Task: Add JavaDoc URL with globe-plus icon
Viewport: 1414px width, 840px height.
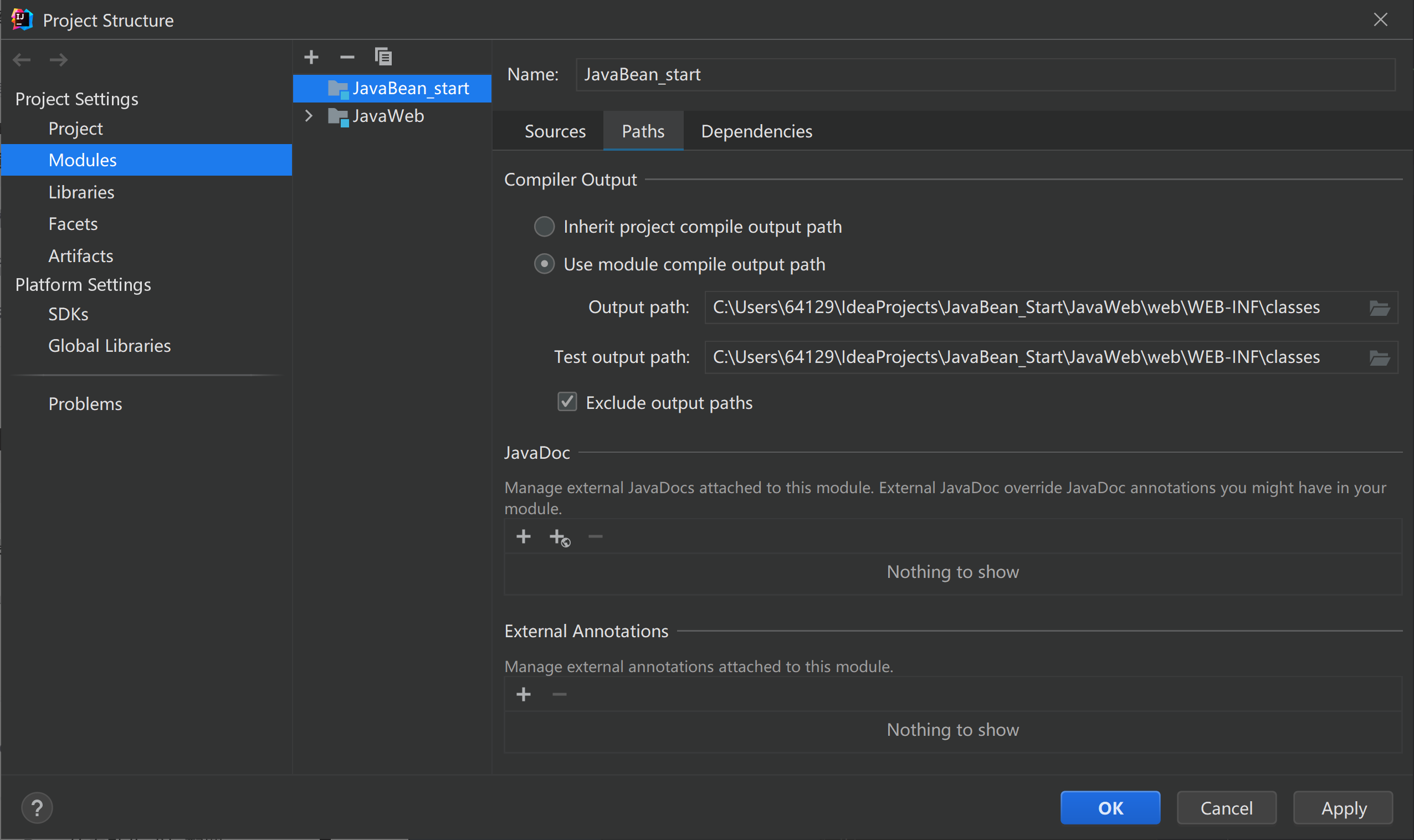Action: [559, 537]
